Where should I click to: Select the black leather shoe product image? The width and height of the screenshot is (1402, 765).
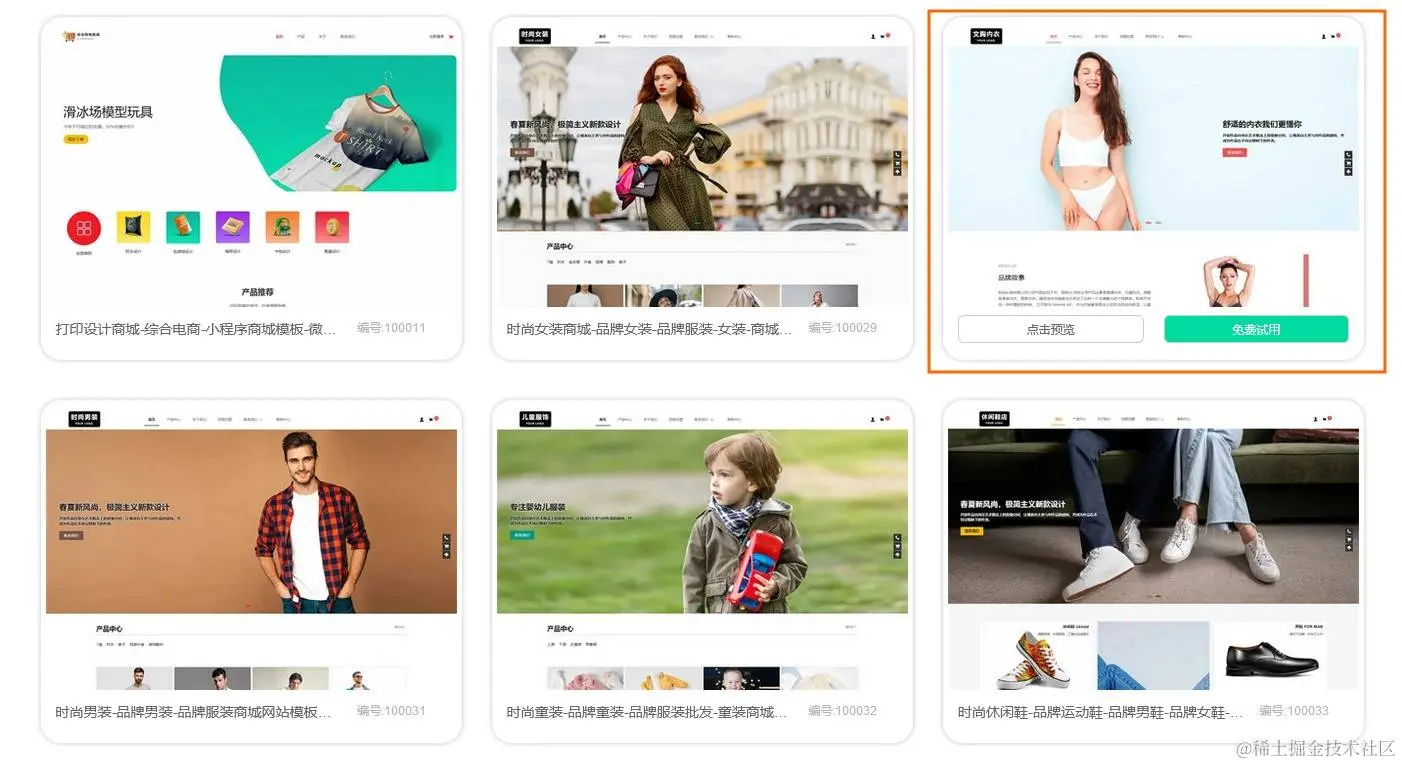pos(1272,660)
